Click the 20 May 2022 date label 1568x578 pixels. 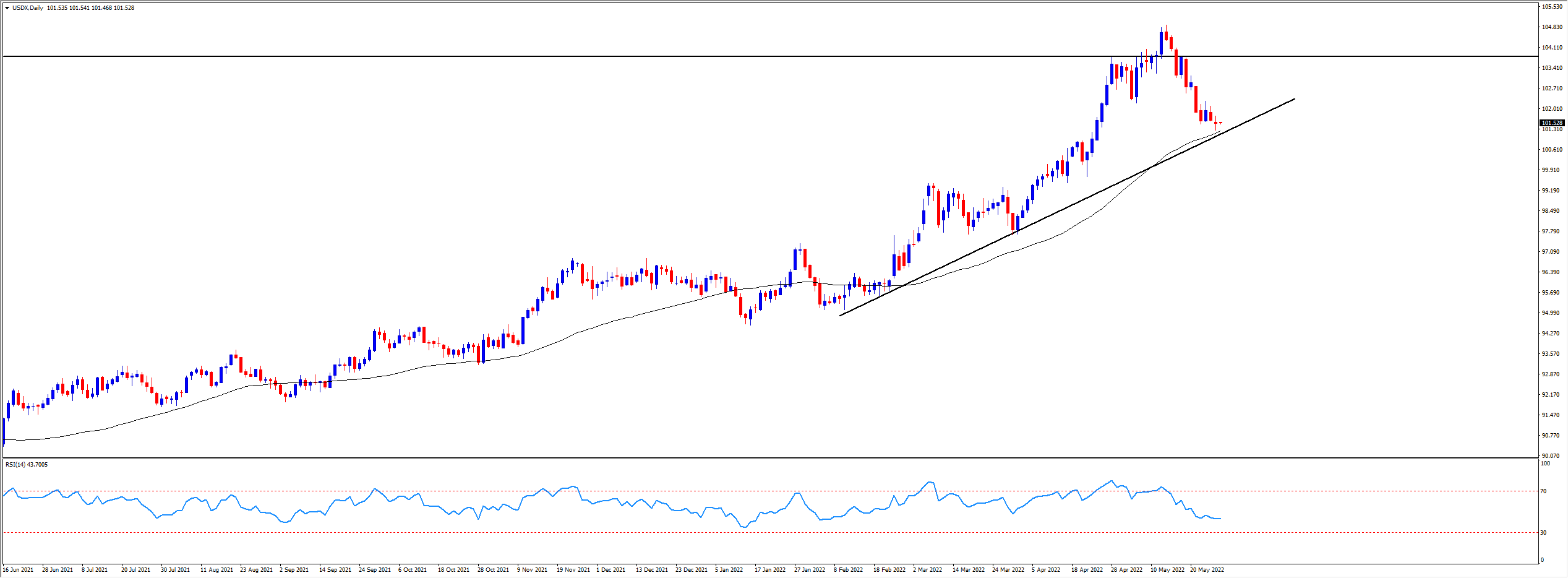pos(1207,570)
